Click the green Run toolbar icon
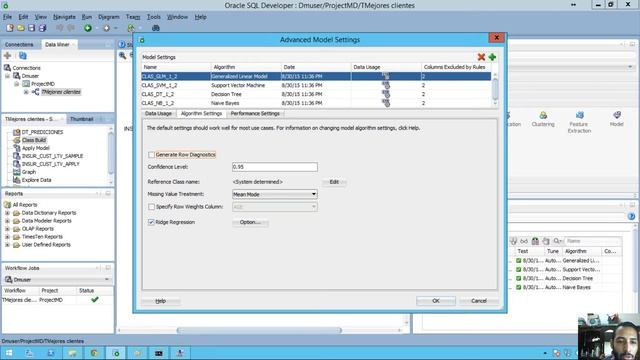The height and width of the screenshot is (360, 640). (88, 28)
